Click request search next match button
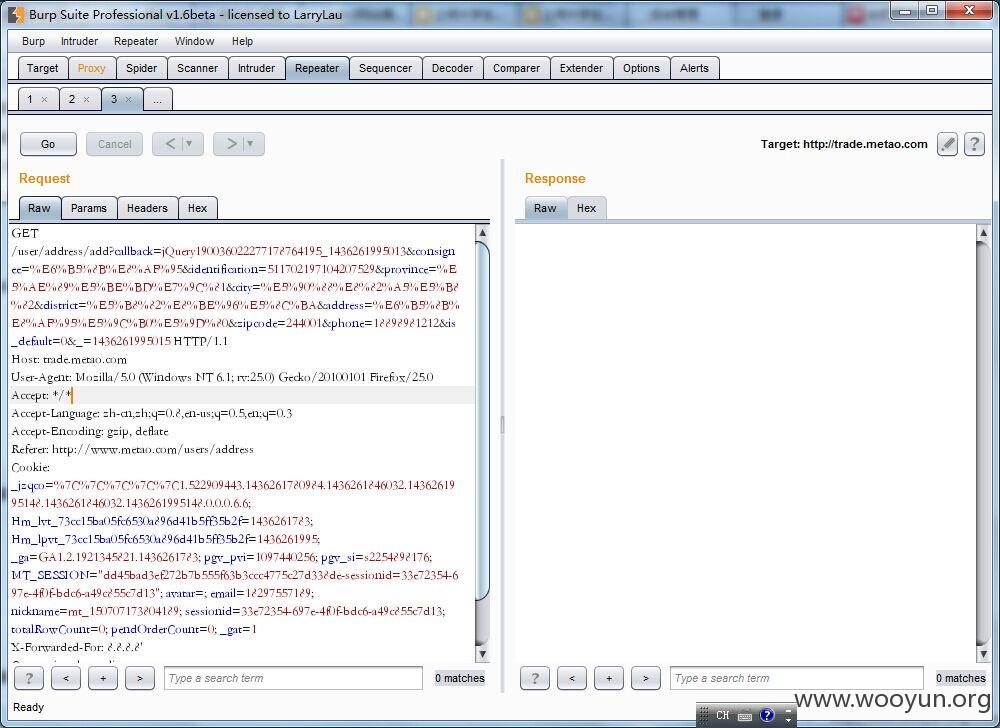Screen dimensions: 1000x728 (x=140, y=678)
